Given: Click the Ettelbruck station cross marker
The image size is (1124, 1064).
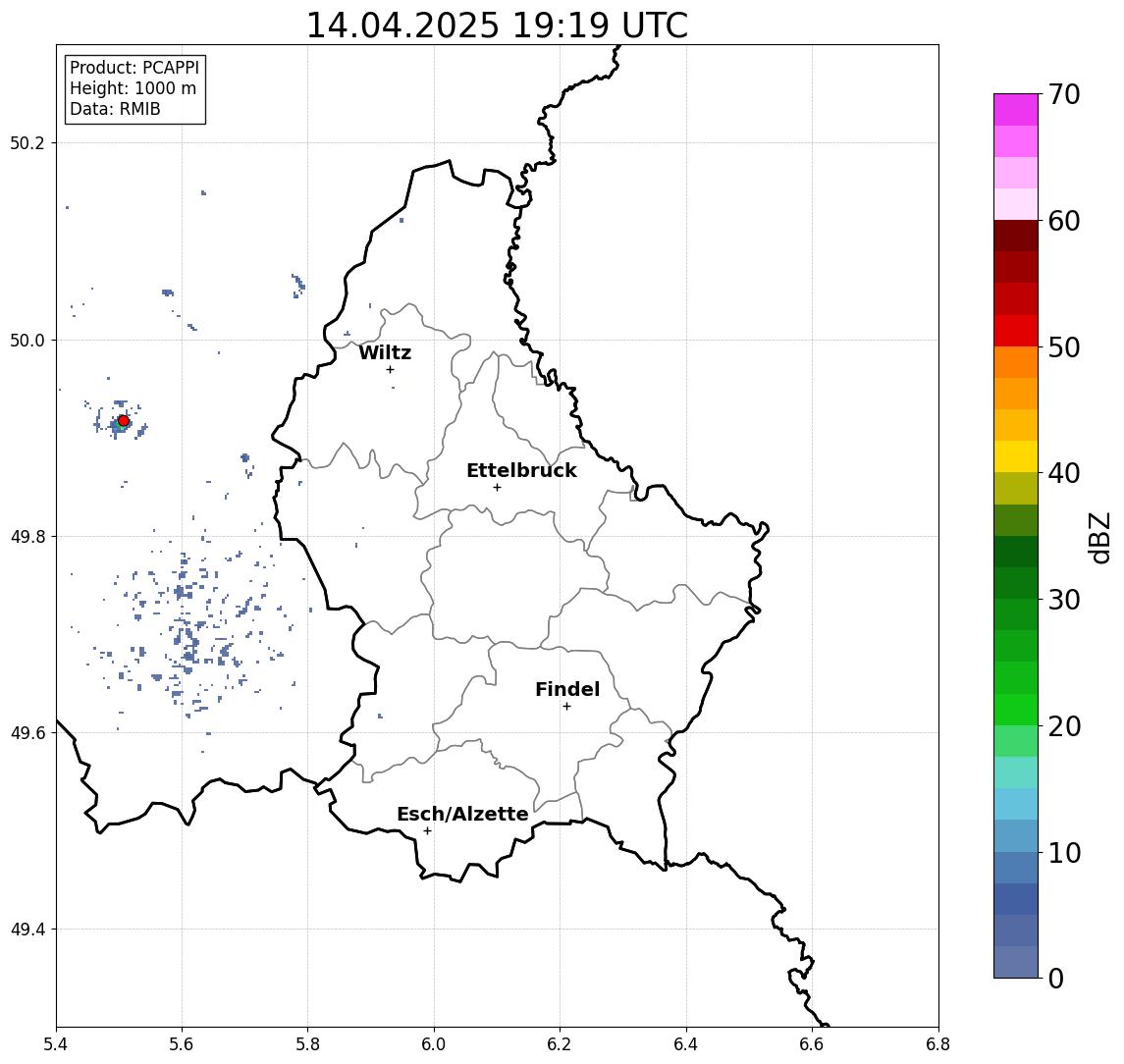Looking at the screenshot, I should pyautogui.click(x=497, y=488).
